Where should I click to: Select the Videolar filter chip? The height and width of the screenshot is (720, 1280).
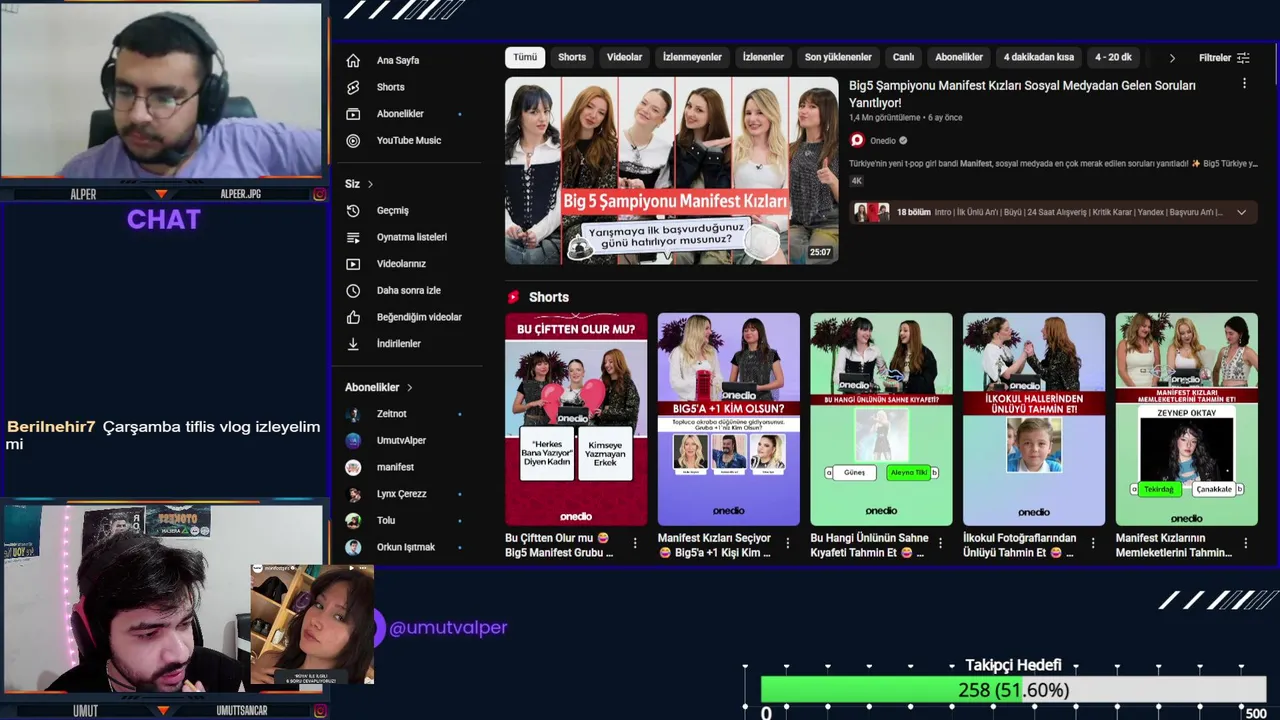624,57
